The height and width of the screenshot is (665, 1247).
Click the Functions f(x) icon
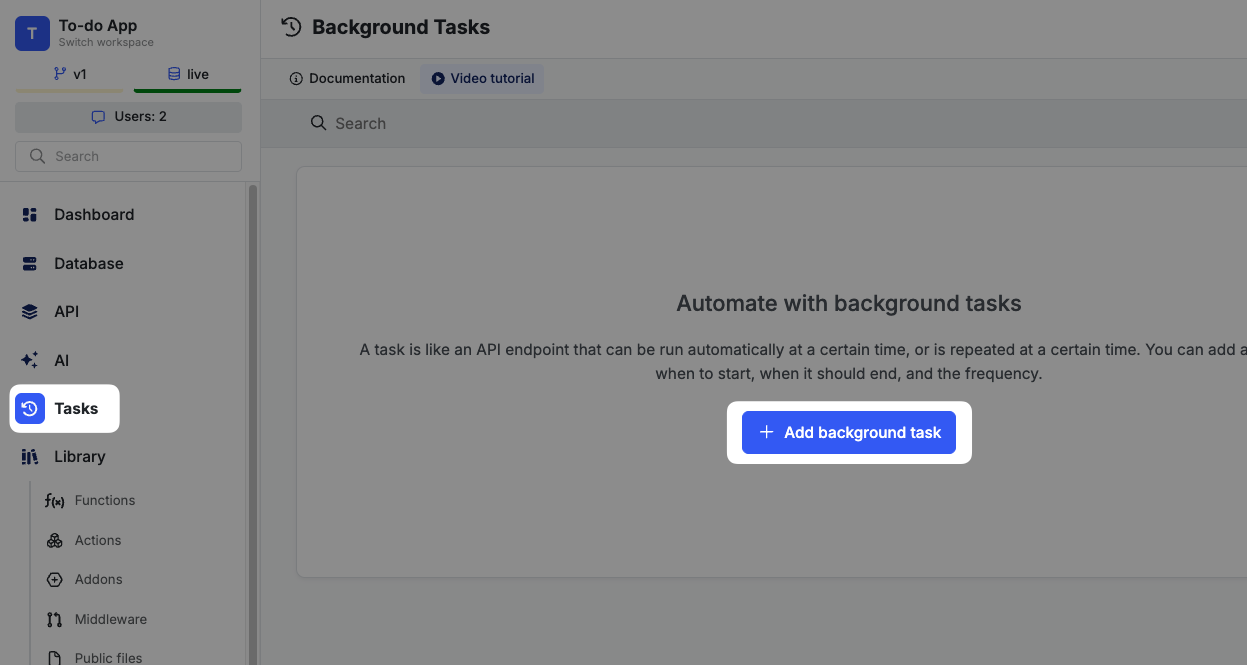[x=55, y=501]
